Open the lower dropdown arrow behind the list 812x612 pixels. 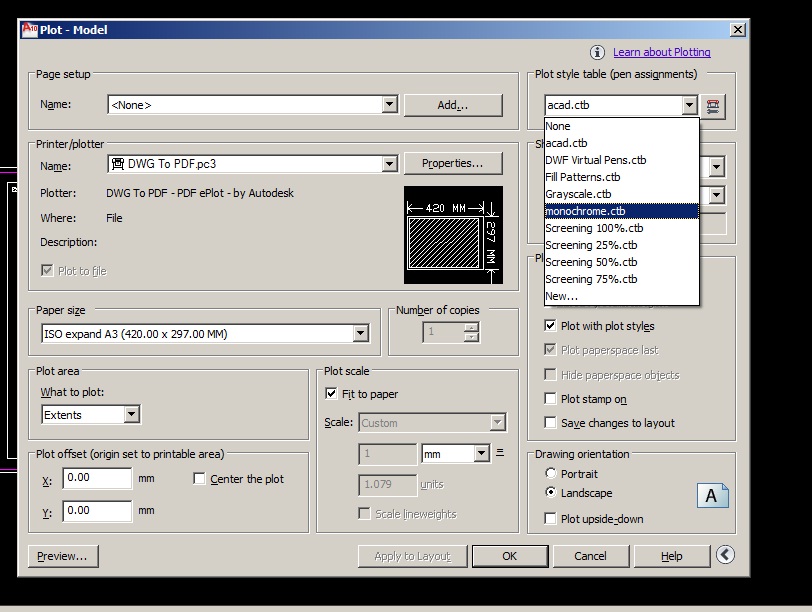(x=716, y=195)
